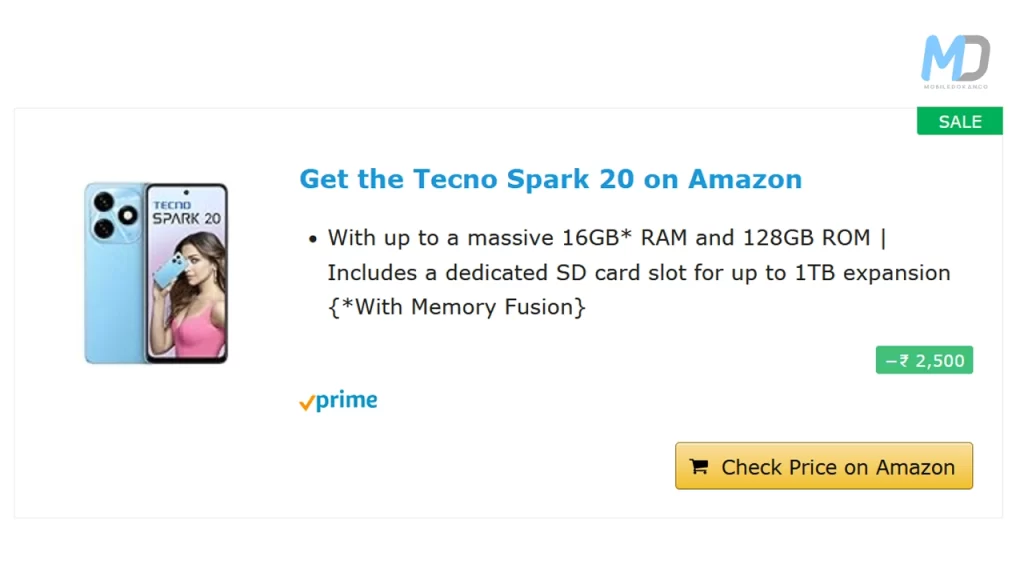Select the Amazon Prime checkmark icon
The image size is (1024, 576).
[x=307, y=401]
